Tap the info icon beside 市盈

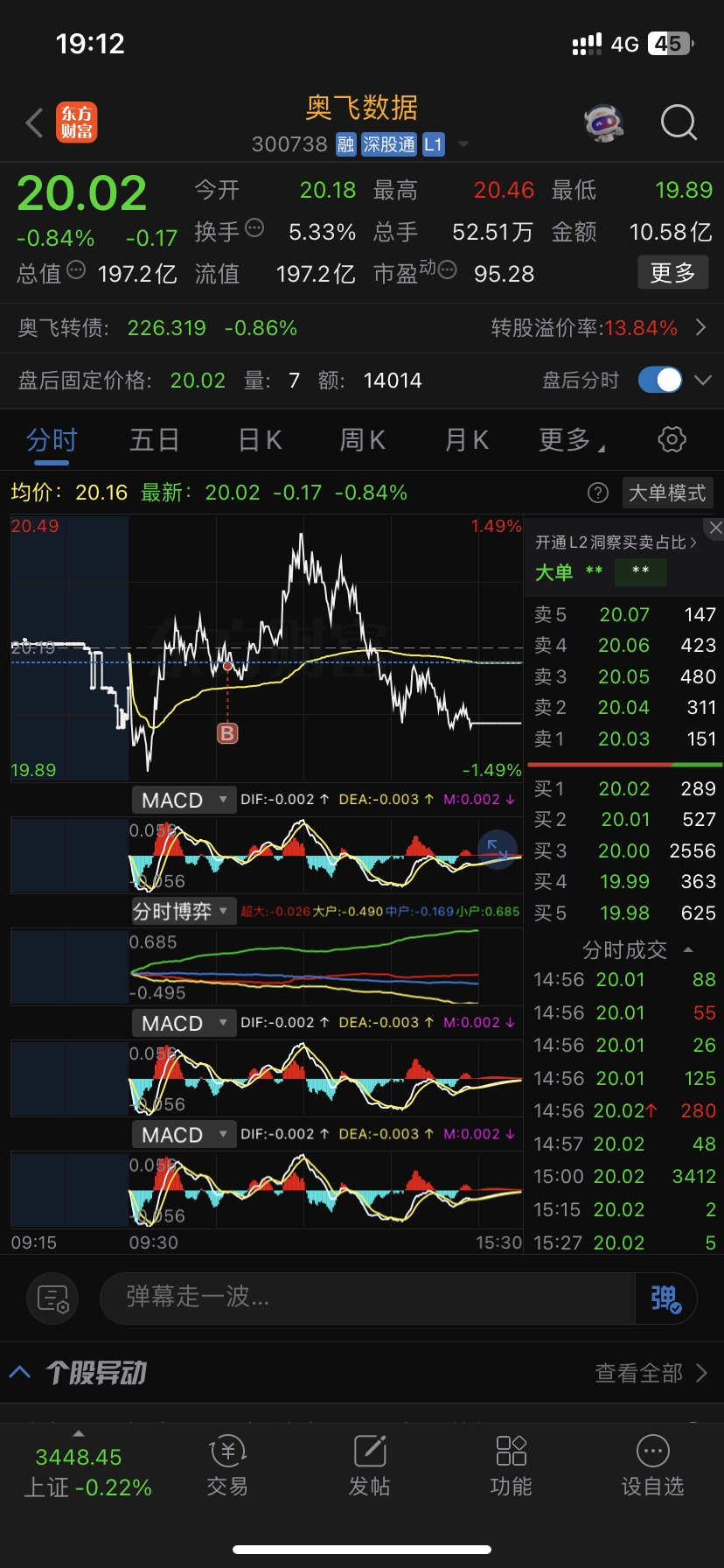447,270
